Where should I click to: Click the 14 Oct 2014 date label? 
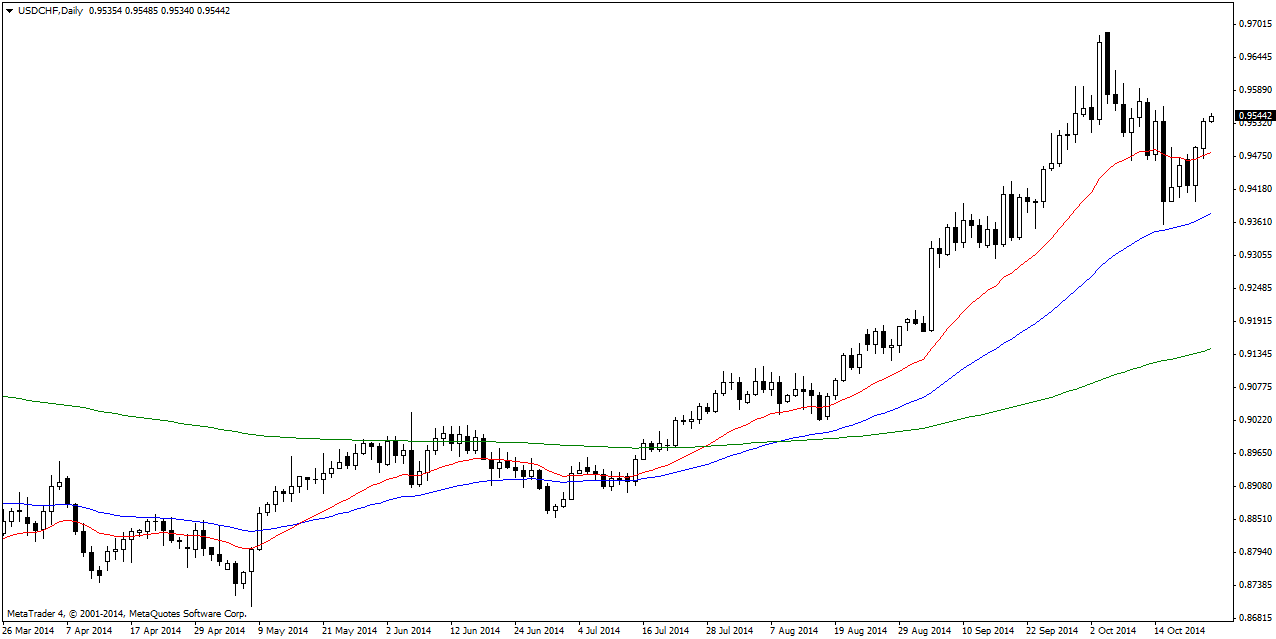[x=1180, y=631]
